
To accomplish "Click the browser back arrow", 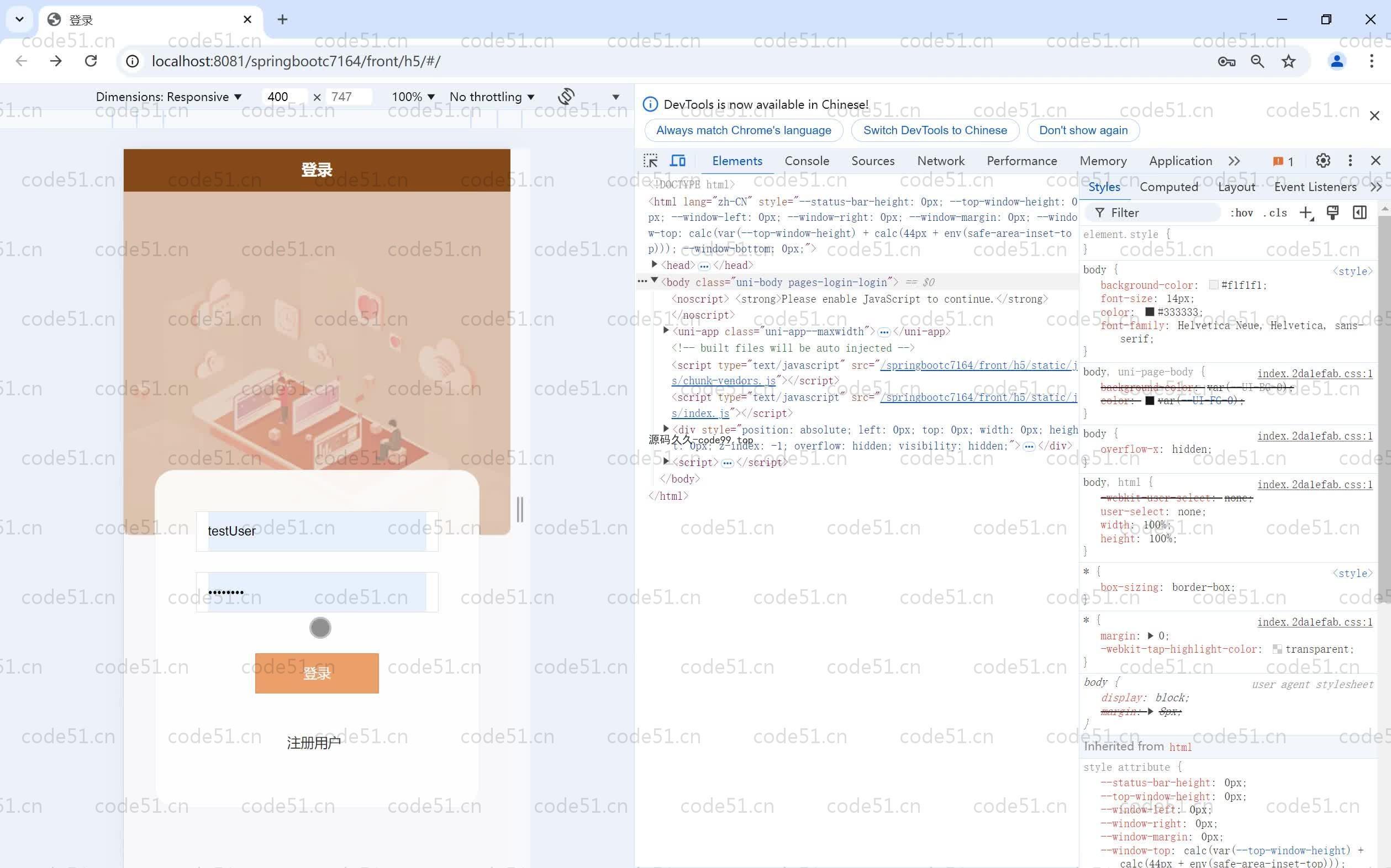I will pos(21,61).
